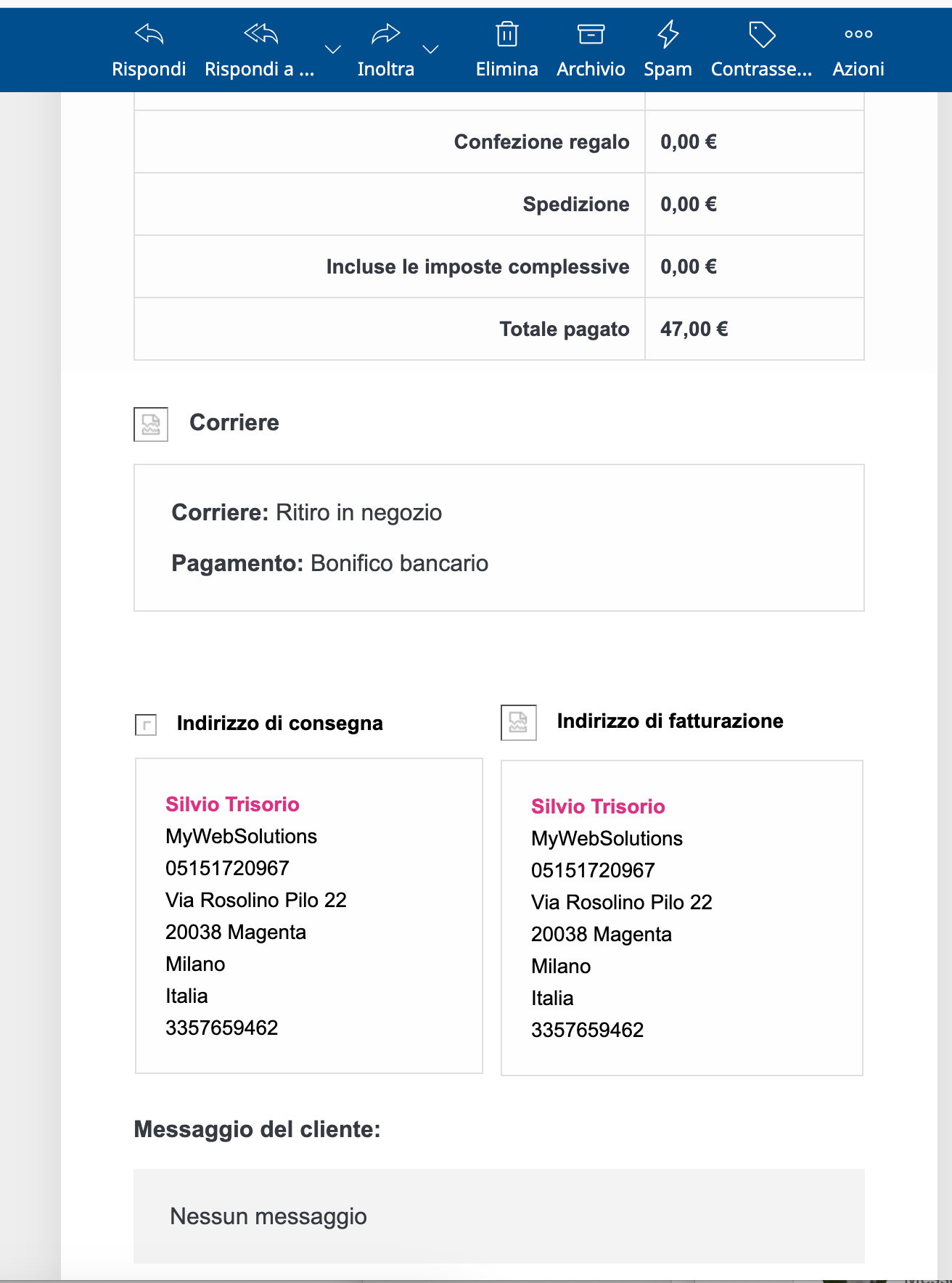Click Silvio Trisorio name in delivery address
The image size is (952, 1283).
(x=232, y=804)
